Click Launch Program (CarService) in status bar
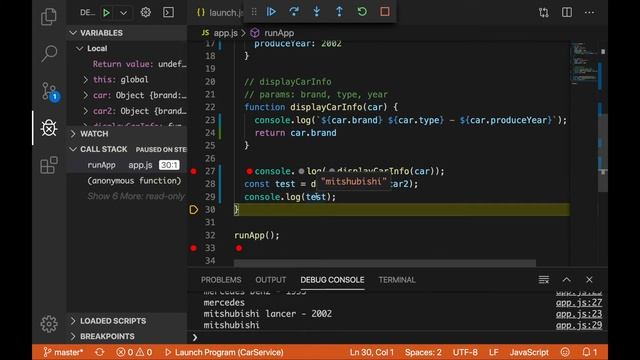The image size is (640, 360). 224,352
